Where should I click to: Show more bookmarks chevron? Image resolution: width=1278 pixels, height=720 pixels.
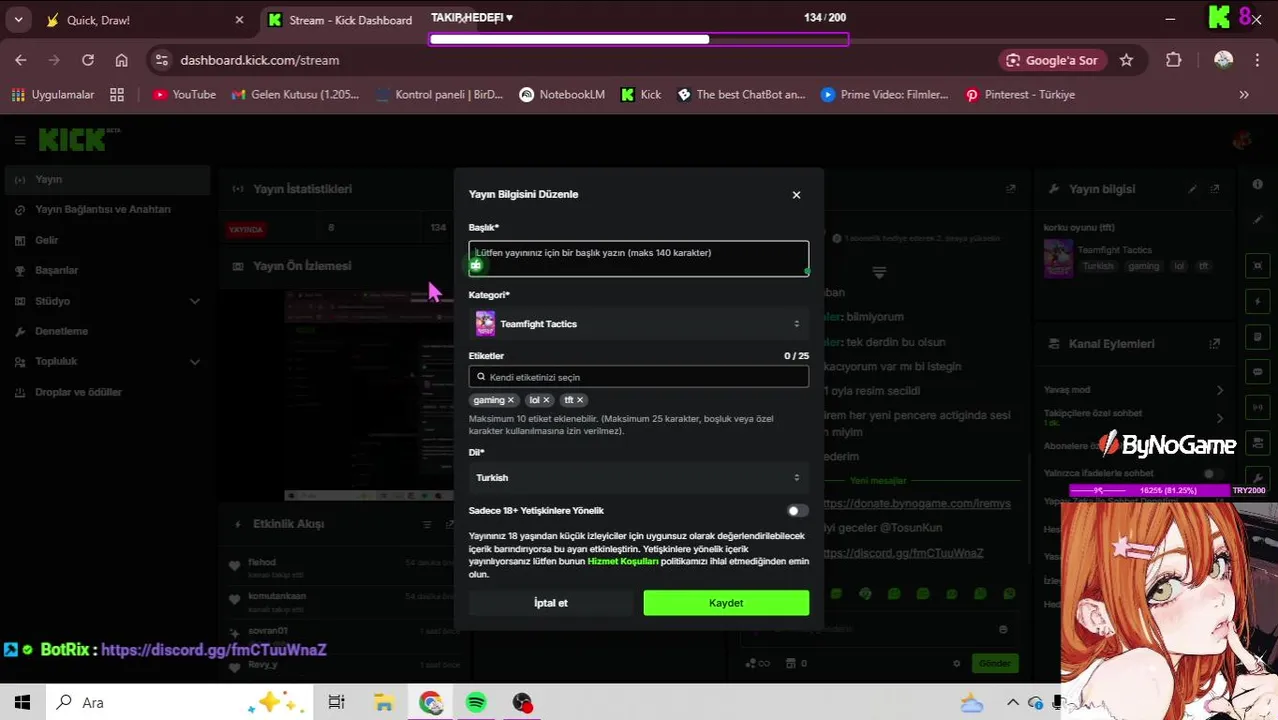click(x=1244, y=95)
